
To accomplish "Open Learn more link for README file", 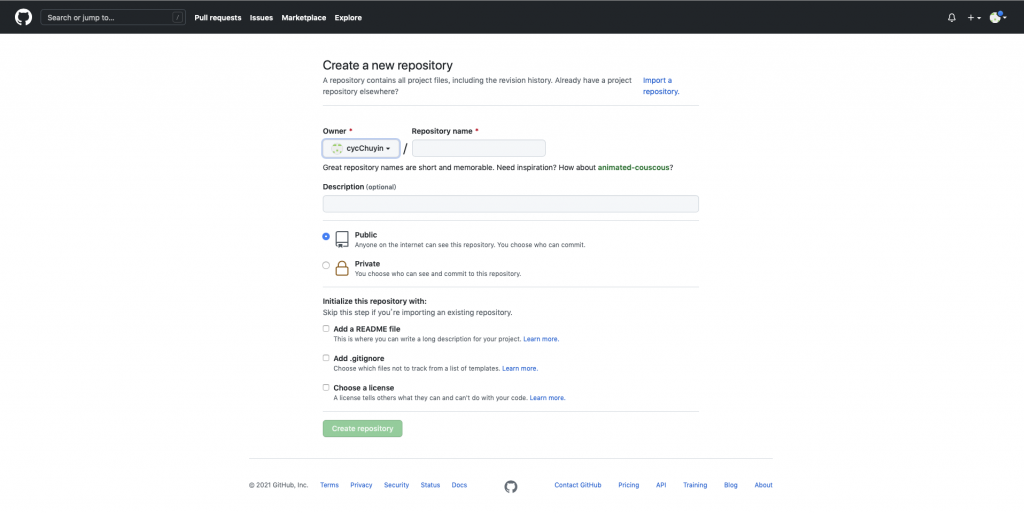I will click(x=541, y=339).
